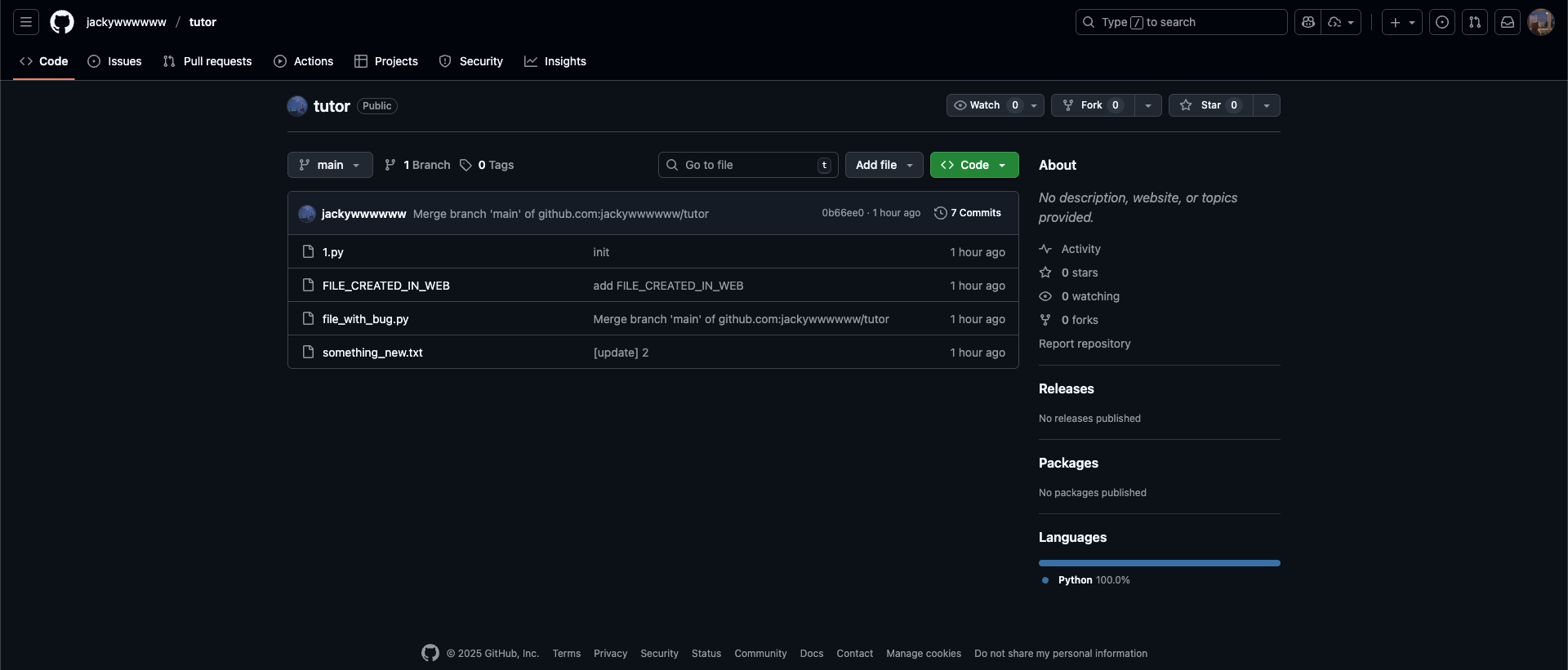Open the Add file dropdown
Viewport: 1568px width, 670px height.
click(884, 165)
